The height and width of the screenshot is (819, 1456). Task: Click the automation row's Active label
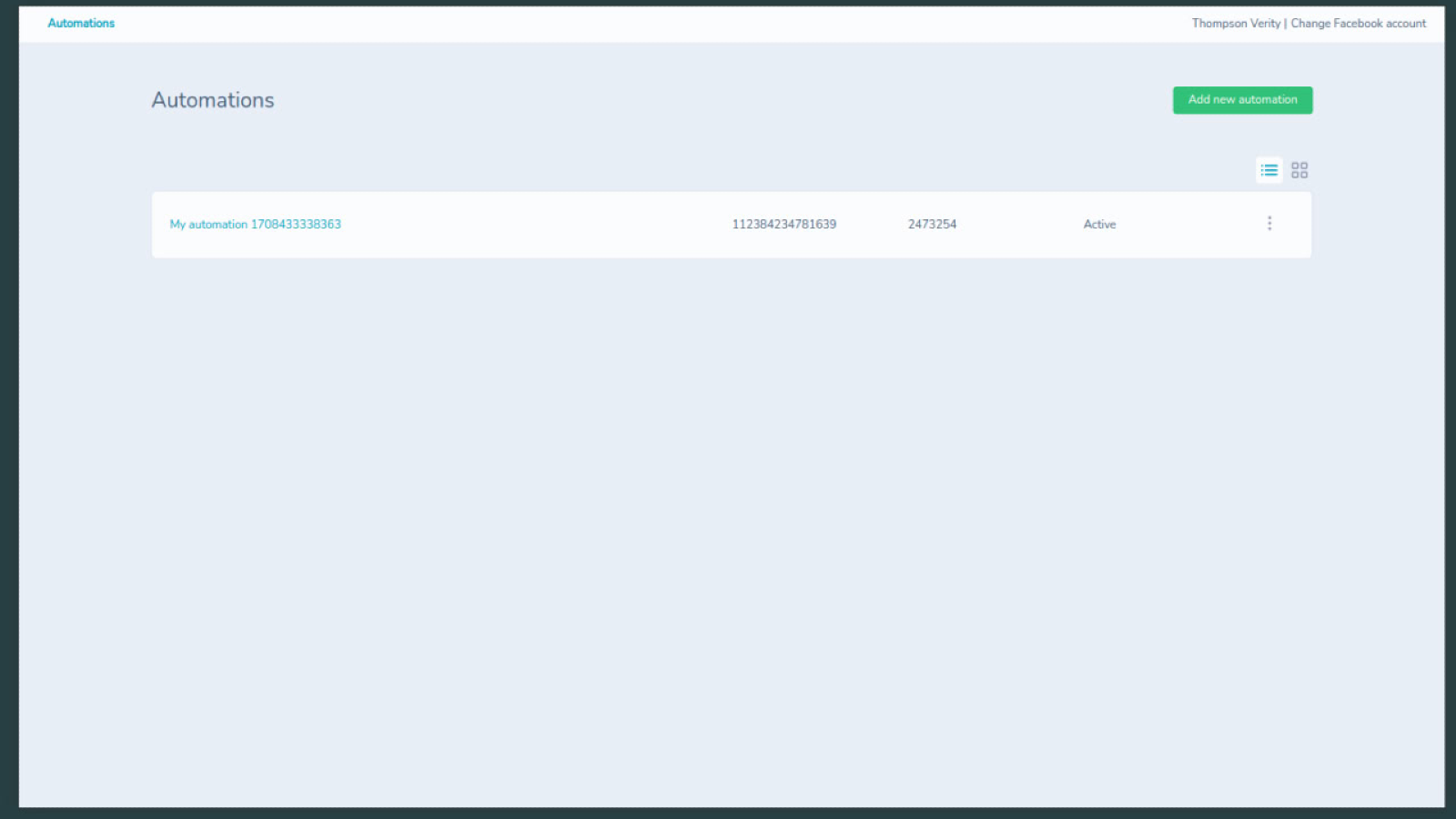point(1099,225)
